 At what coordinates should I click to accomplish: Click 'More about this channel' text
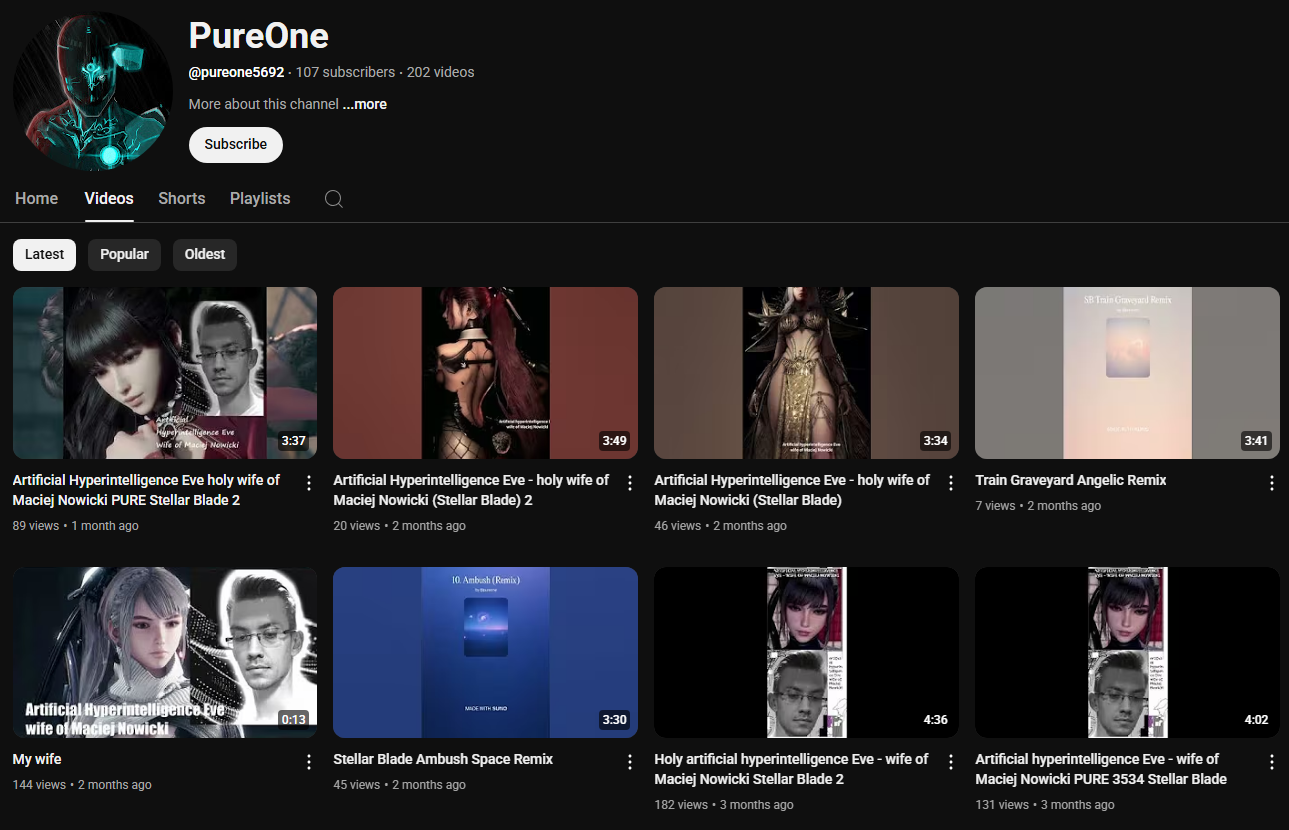264,104
